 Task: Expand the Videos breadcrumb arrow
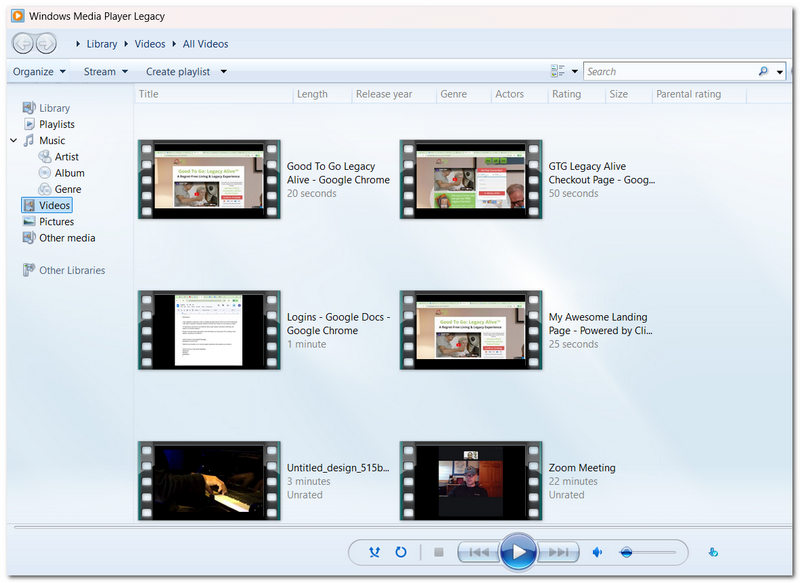126,44
